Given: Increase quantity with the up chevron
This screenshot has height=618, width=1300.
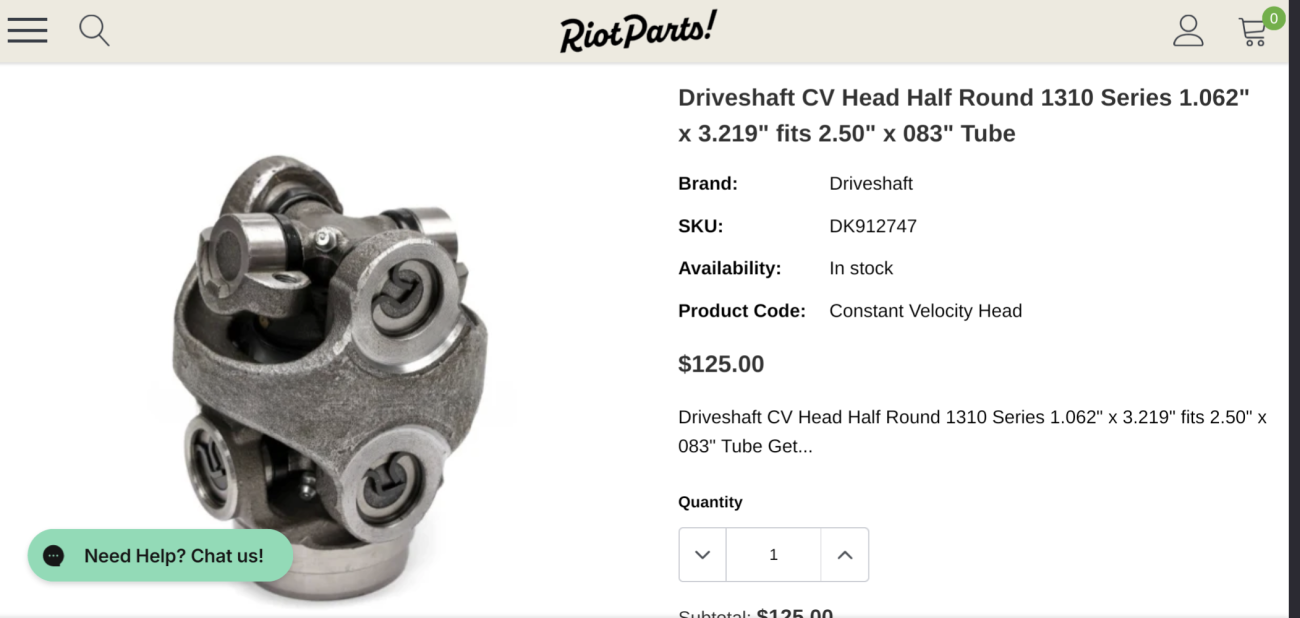Looking at the screenshot, I should pyautogui.click(x=845, y=555).
